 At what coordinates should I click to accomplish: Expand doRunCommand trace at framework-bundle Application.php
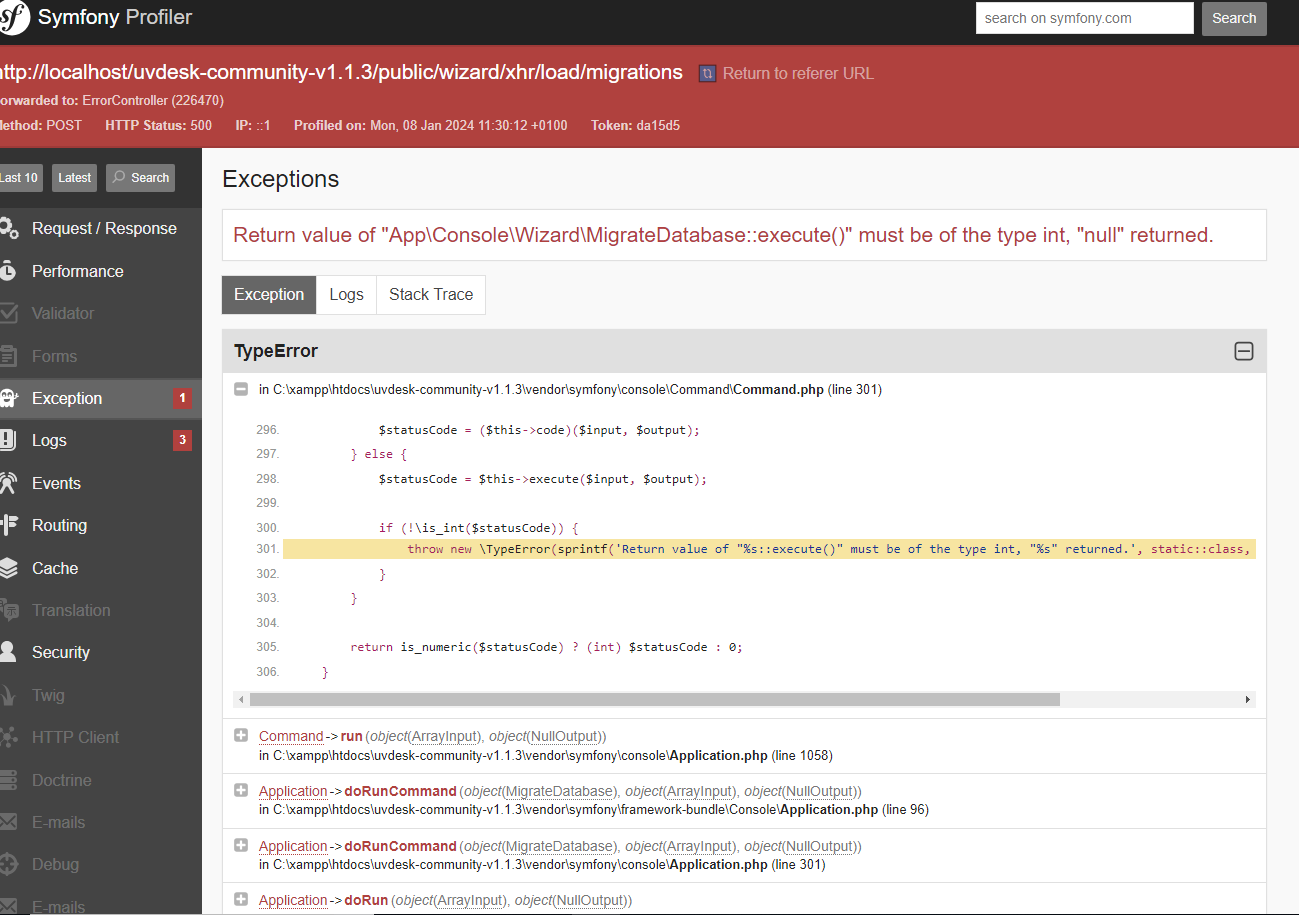pyautogui.click(x=241, y=791)
